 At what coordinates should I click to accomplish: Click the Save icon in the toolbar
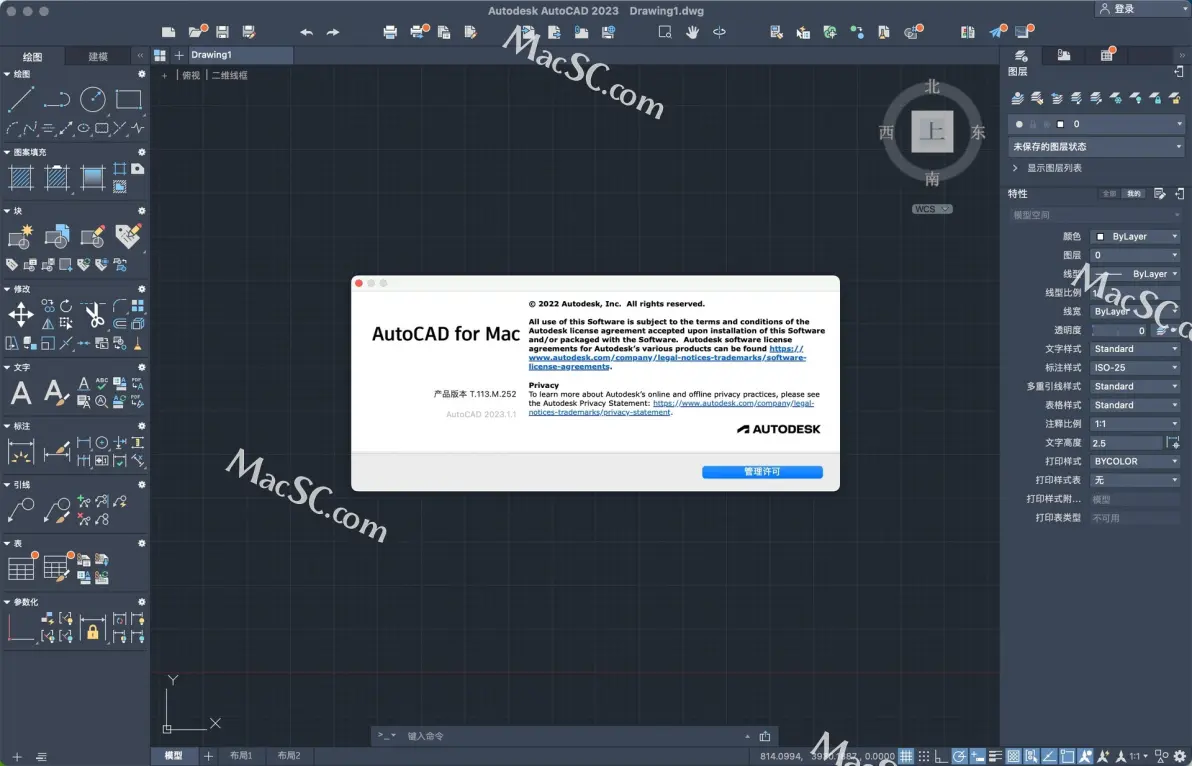click(x=222, y=32)
